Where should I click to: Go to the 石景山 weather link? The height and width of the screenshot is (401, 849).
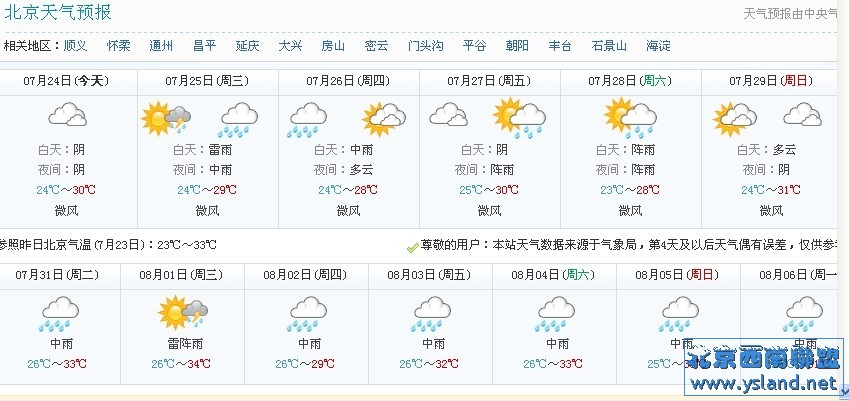click(609, 46)
